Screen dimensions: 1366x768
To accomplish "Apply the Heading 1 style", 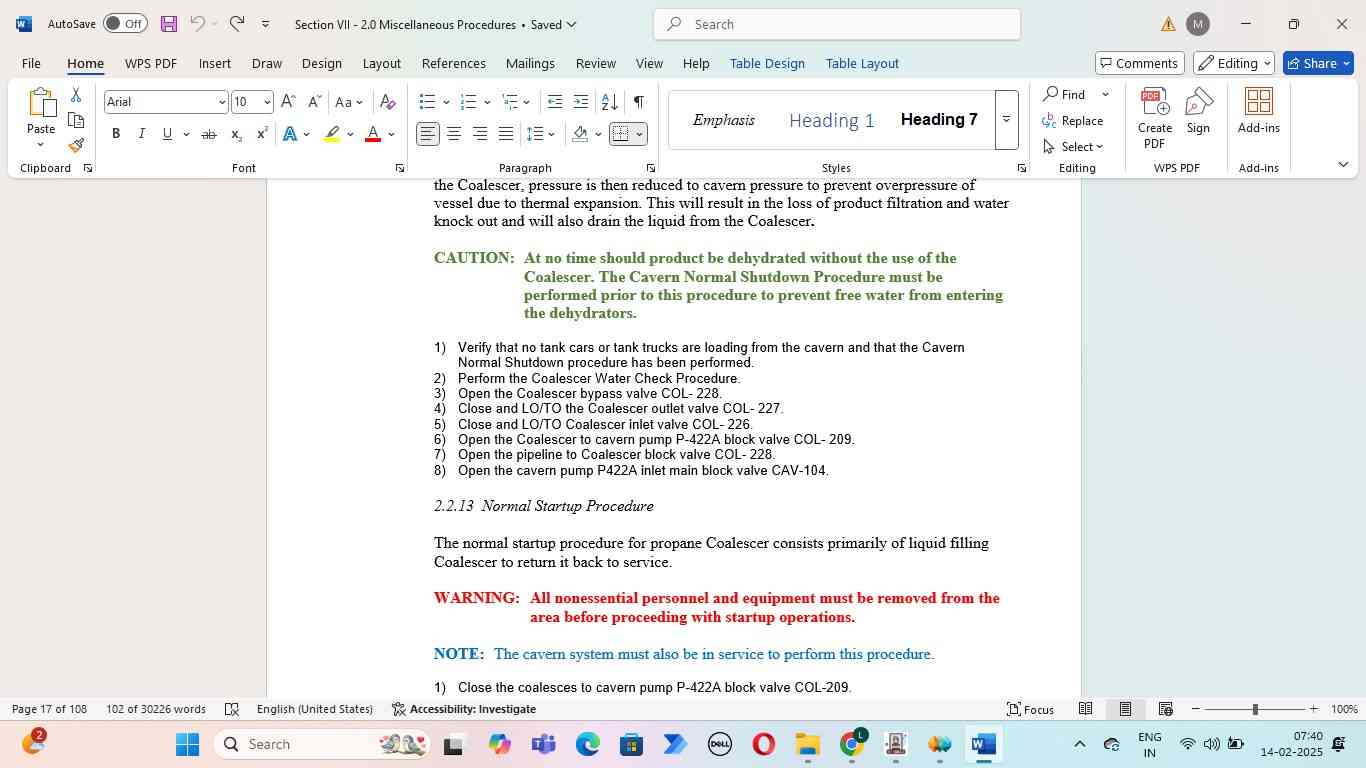I will 832,120.
